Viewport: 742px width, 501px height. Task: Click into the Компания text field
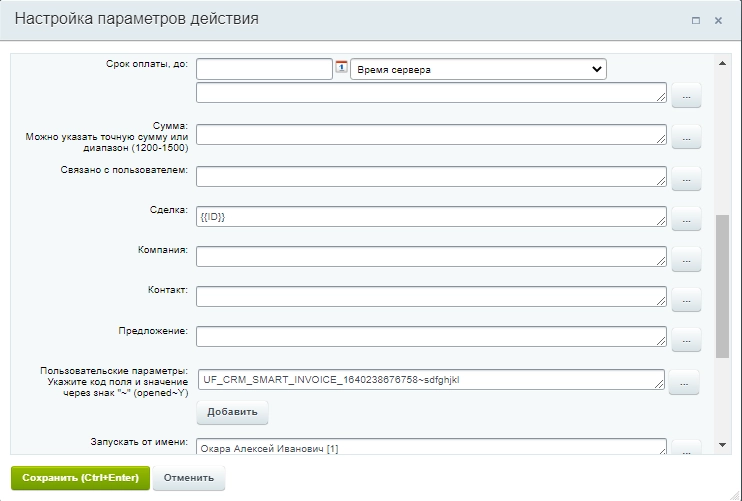click(431, 257)
